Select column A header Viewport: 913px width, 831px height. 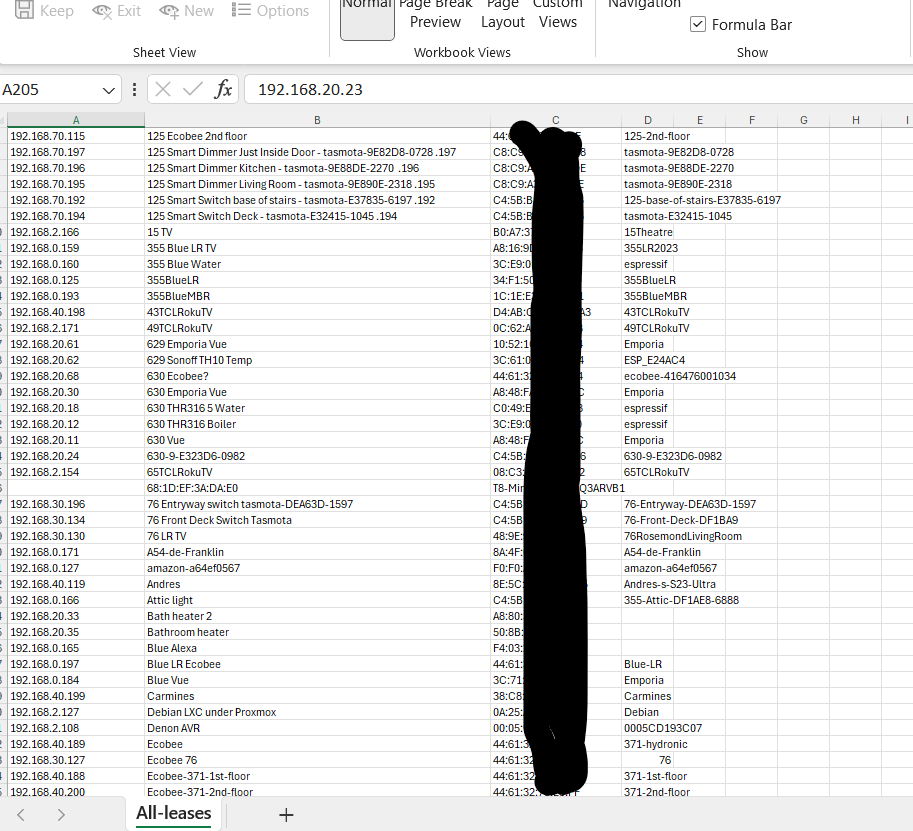click(x=76, y=120)
